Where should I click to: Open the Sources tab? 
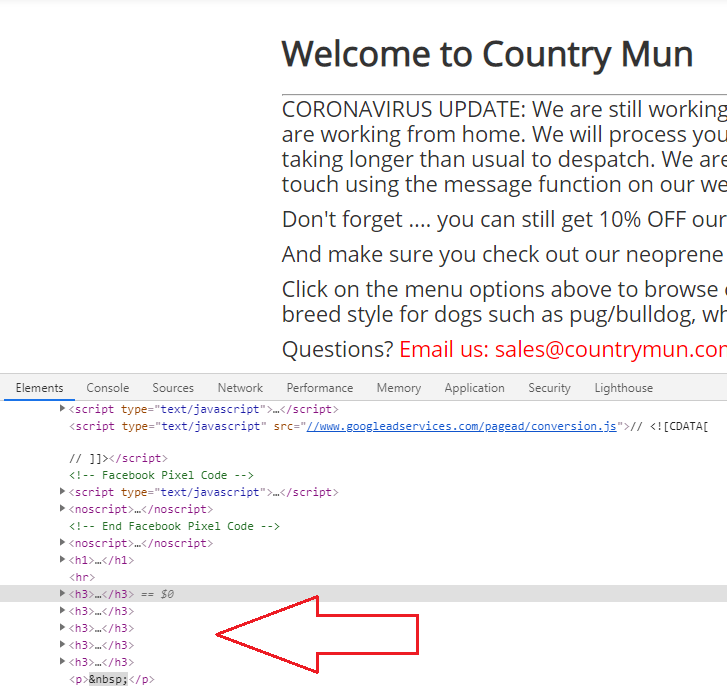point(173,388)
